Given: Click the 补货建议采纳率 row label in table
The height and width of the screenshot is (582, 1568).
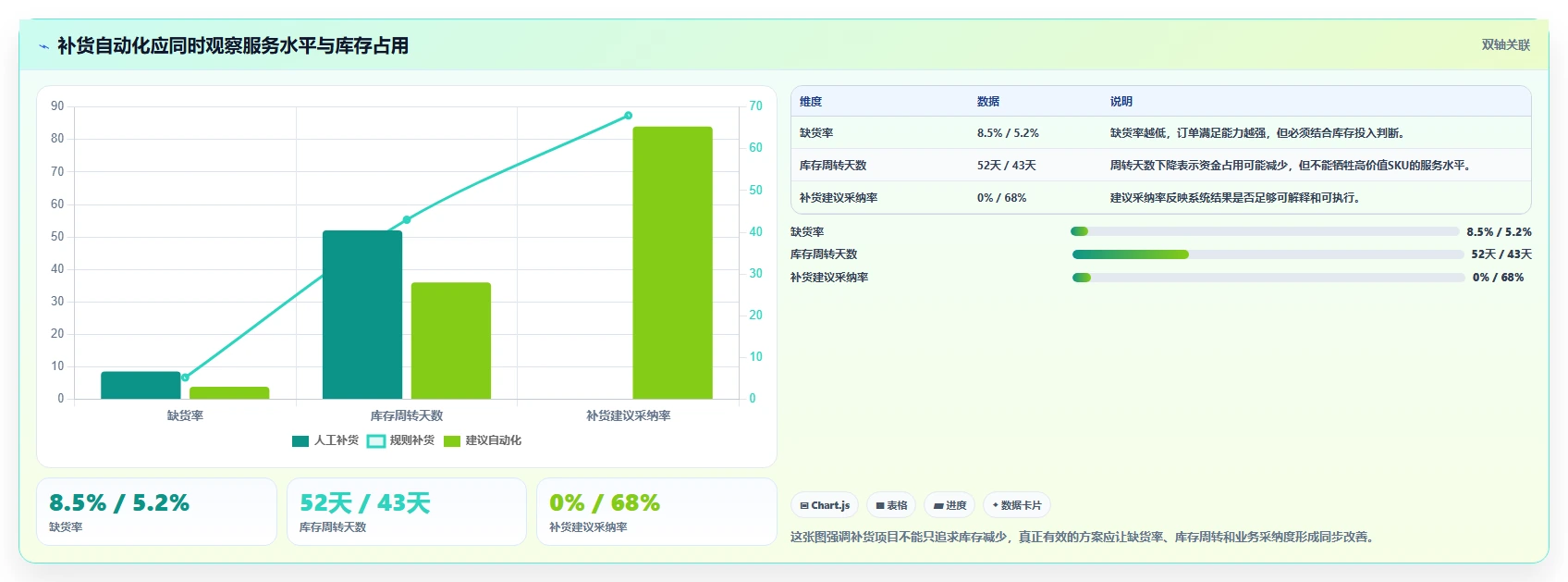Looking at the screenshot, I should 839,198.
